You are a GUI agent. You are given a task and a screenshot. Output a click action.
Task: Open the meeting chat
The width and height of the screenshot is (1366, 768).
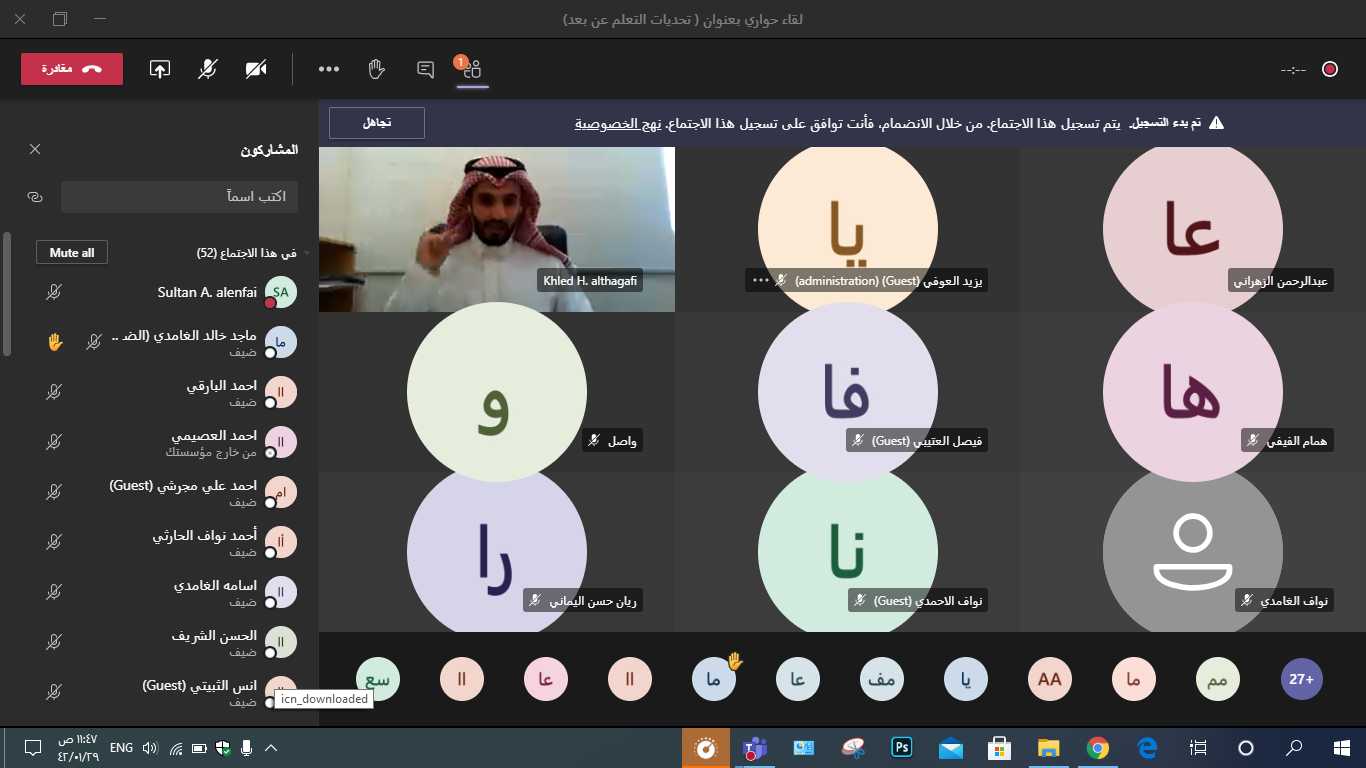425,69
